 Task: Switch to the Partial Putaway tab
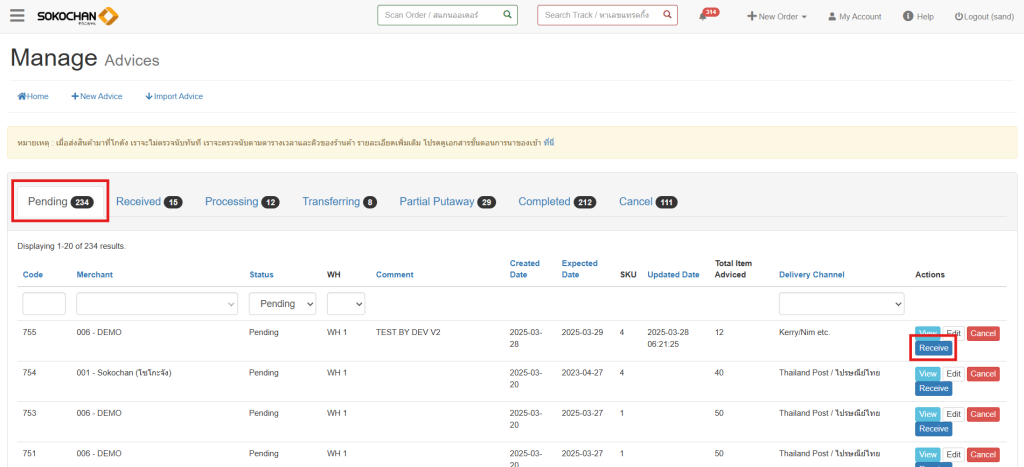448,202
